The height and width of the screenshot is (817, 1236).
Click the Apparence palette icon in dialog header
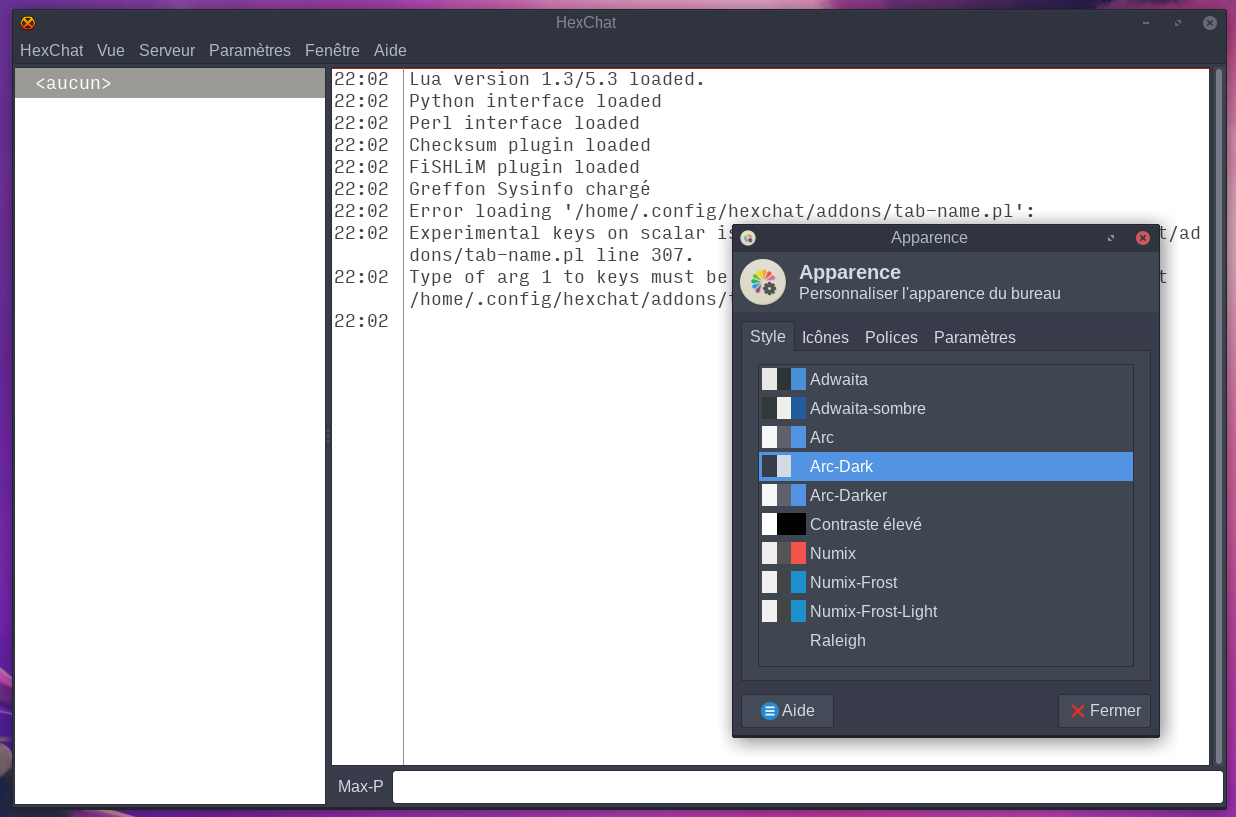click(763, 282)
